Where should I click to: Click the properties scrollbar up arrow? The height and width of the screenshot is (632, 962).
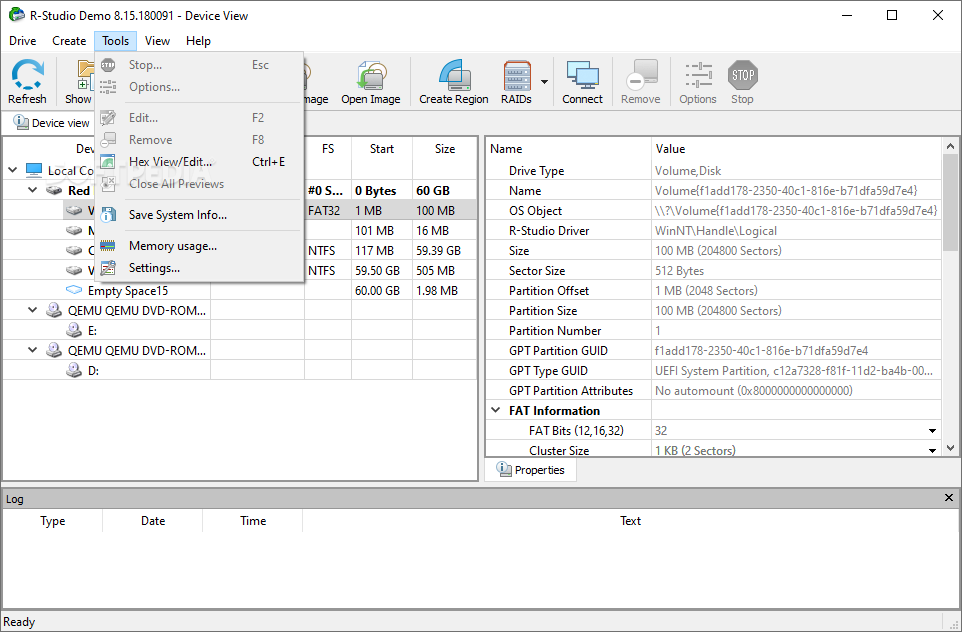pos(950,146)
